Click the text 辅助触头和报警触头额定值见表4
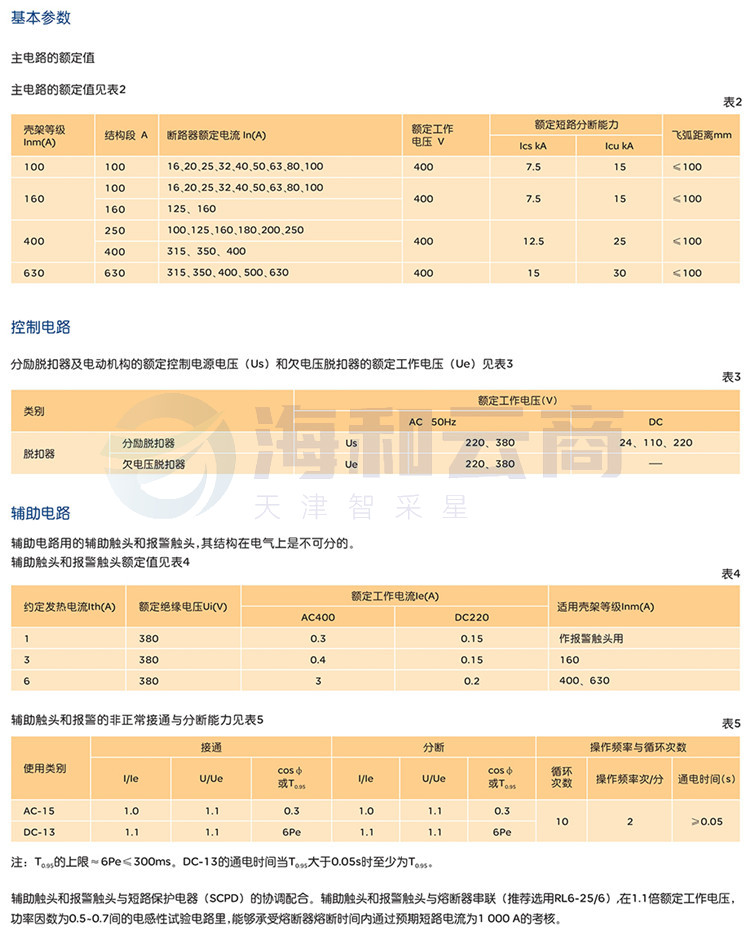This screenshot has height=939, width=750. (101, 562)
